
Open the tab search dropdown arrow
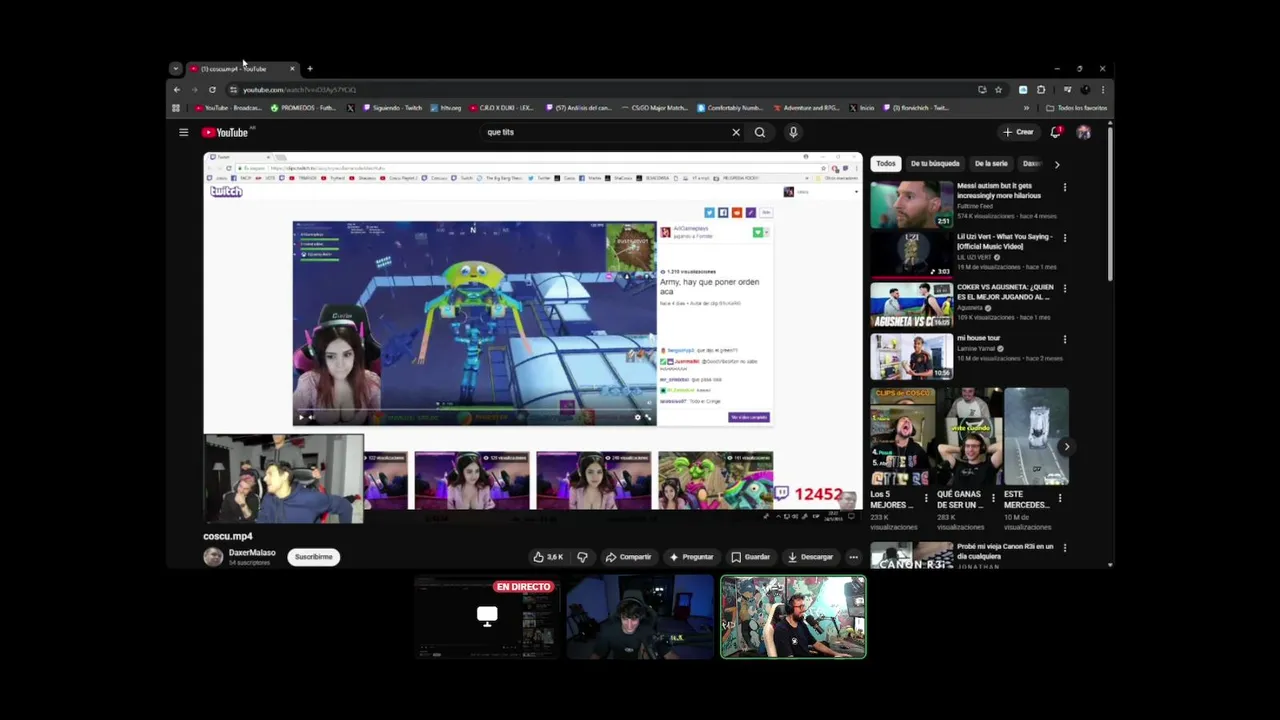175,69
